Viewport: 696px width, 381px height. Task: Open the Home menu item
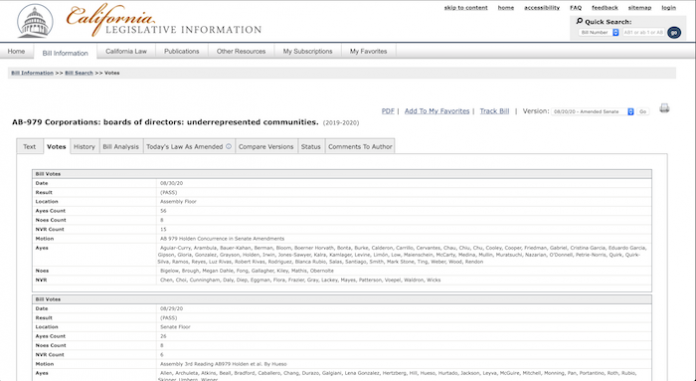(16, 51)
